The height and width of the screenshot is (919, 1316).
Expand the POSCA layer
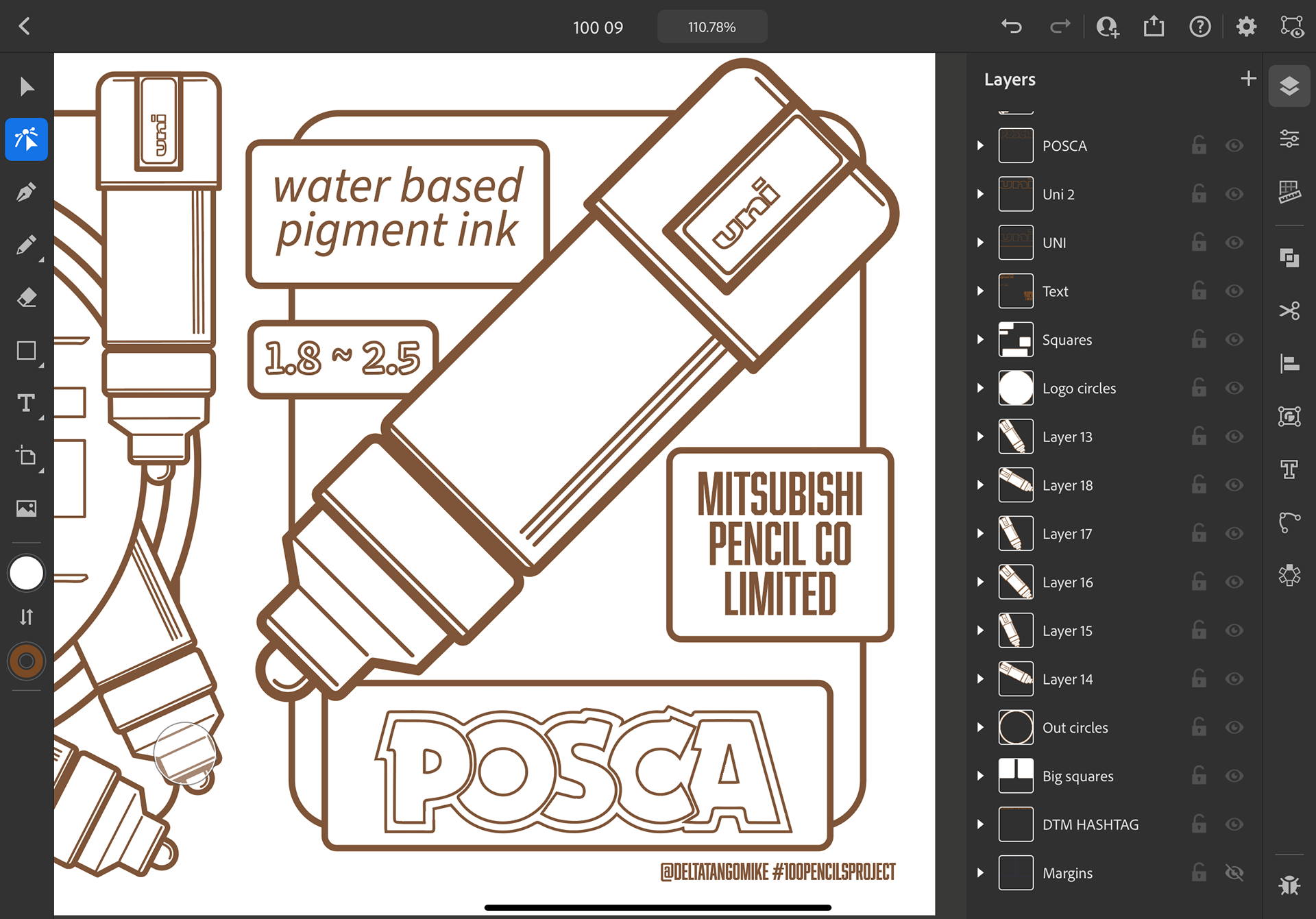pos(981,145)
